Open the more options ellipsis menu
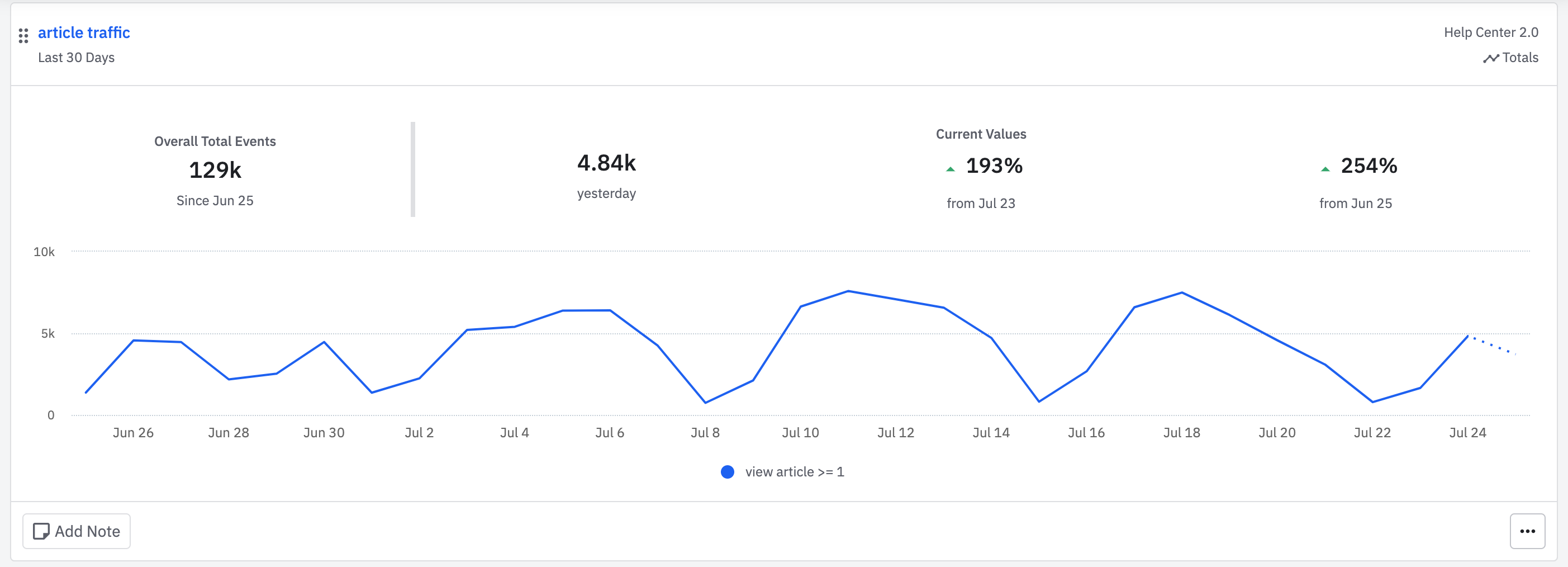This screenshot has height=567, width=1568. click(1527, 531)
